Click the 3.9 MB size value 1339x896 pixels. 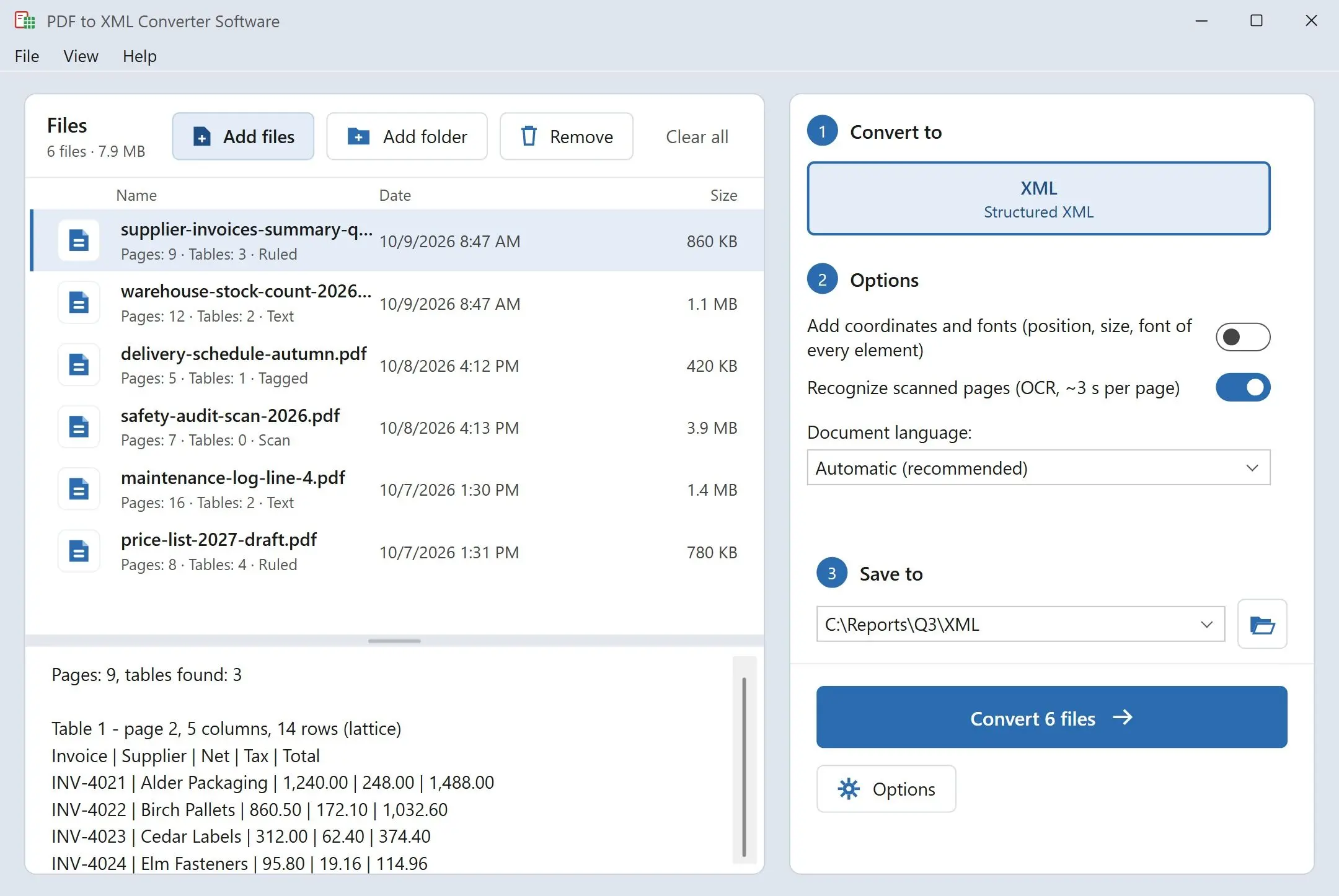tap(712, 428)
